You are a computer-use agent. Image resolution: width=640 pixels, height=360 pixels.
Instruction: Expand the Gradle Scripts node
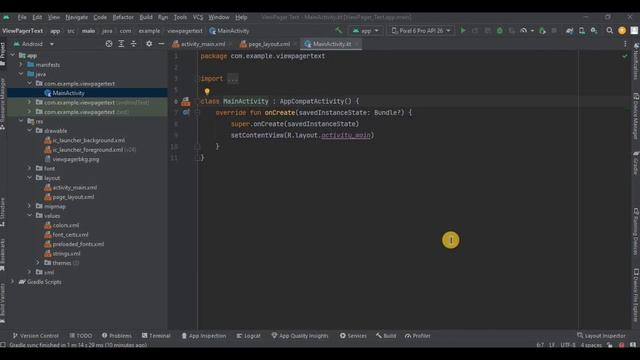tap(13, 282)
